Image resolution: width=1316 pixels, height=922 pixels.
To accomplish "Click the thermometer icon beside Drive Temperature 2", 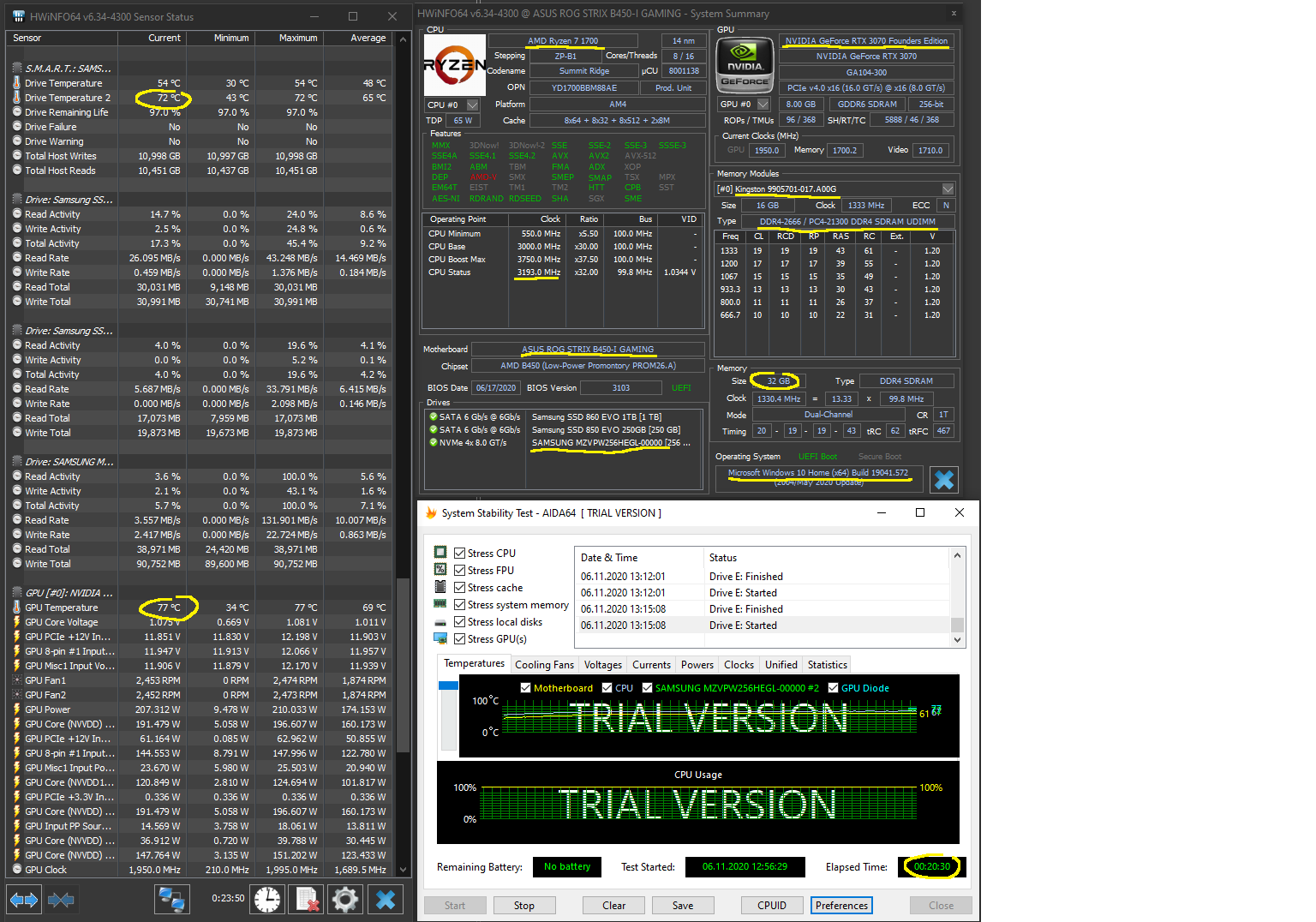I will [x=17, y=98].
